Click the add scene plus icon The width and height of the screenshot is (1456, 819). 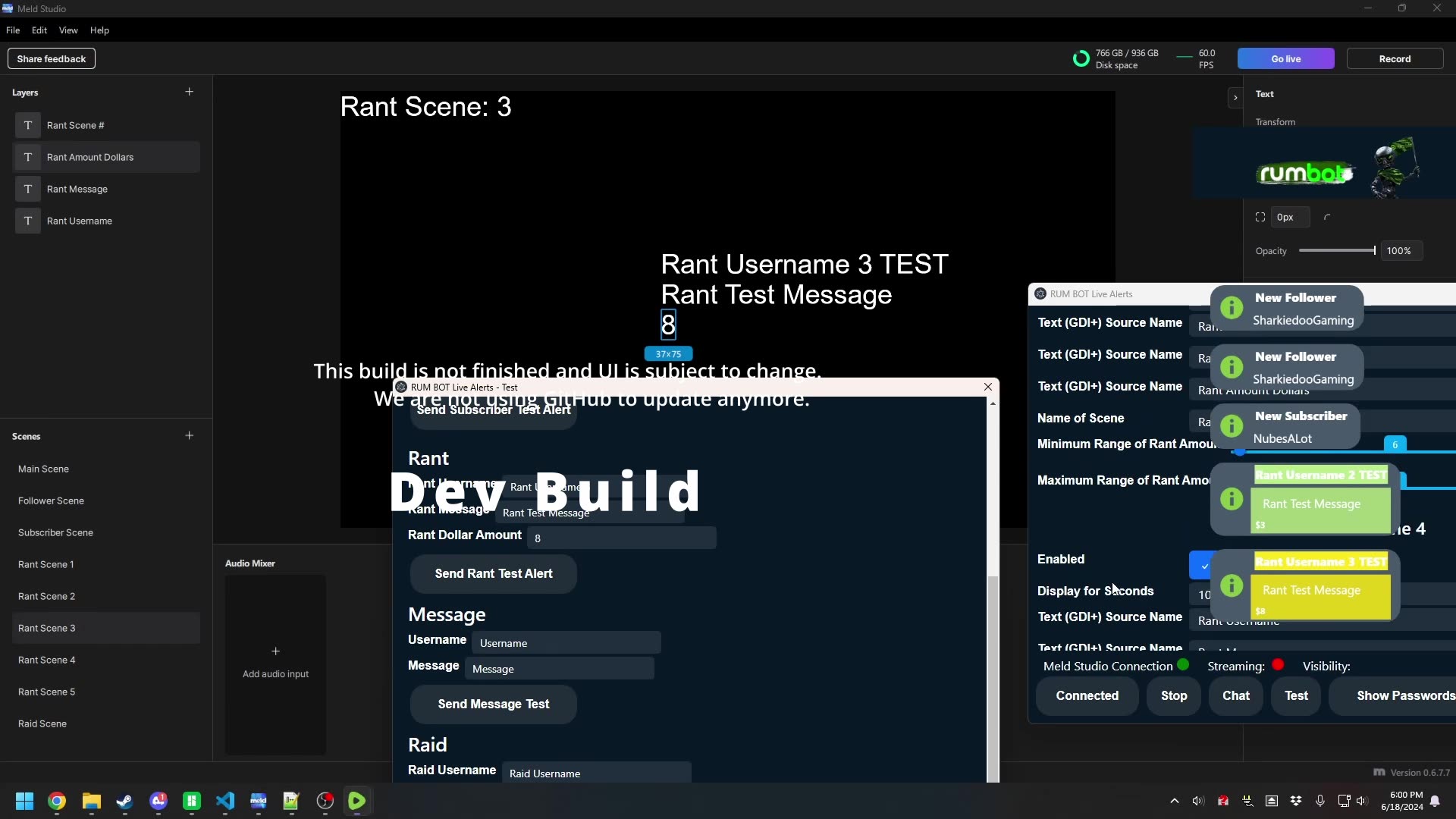(x=190, y=435)
